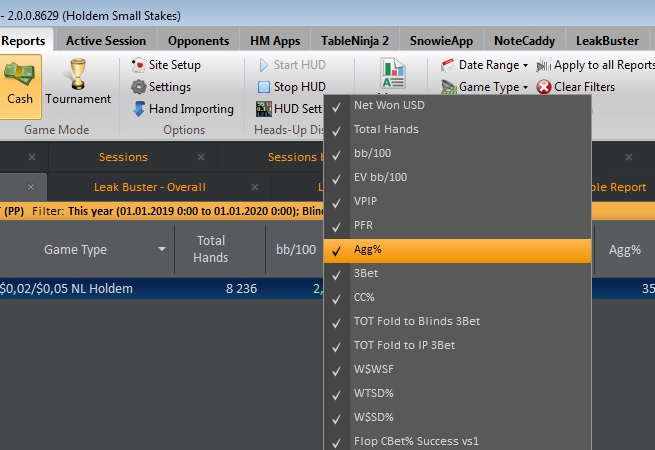Open Game Type column dropdown arrow
The image size is (655, 450).
162,249
